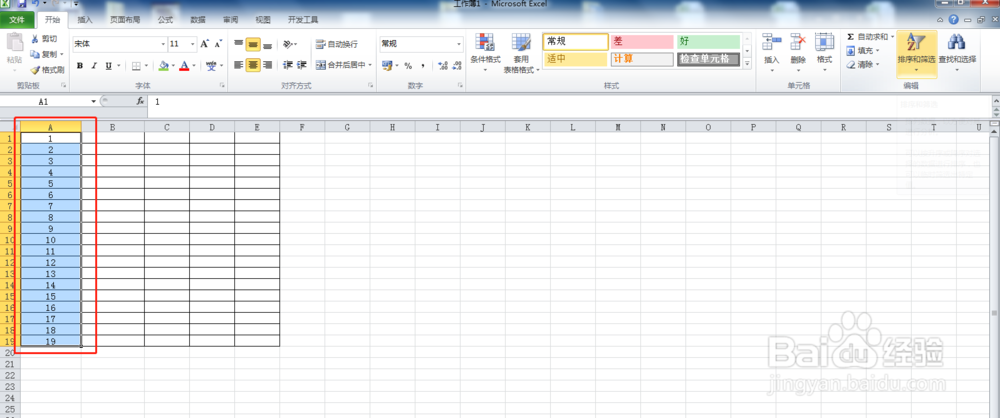
Task: Open Conditional Formatting (条件格式)
Action: pos(485,51)
